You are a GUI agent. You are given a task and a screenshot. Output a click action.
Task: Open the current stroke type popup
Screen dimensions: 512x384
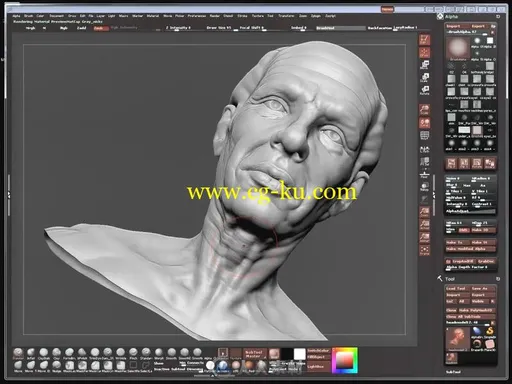(223, 353)
